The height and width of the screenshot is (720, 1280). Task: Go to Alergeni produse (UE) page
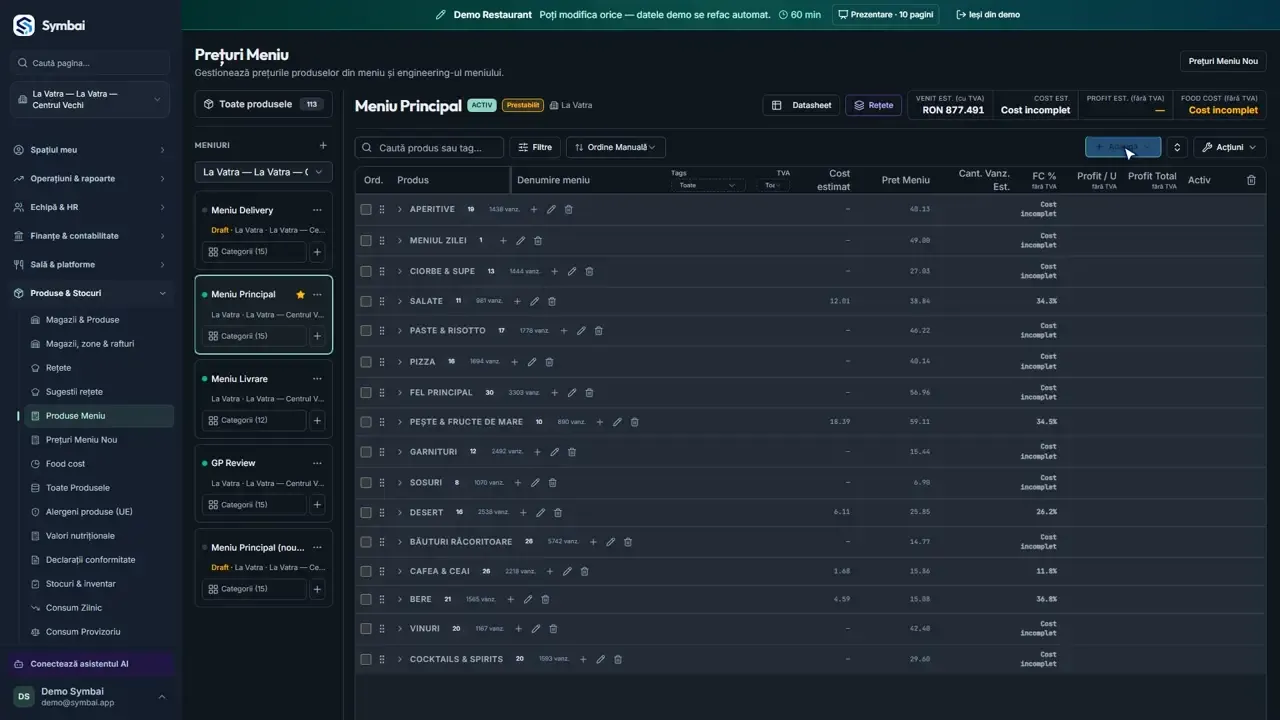(89, 512)
